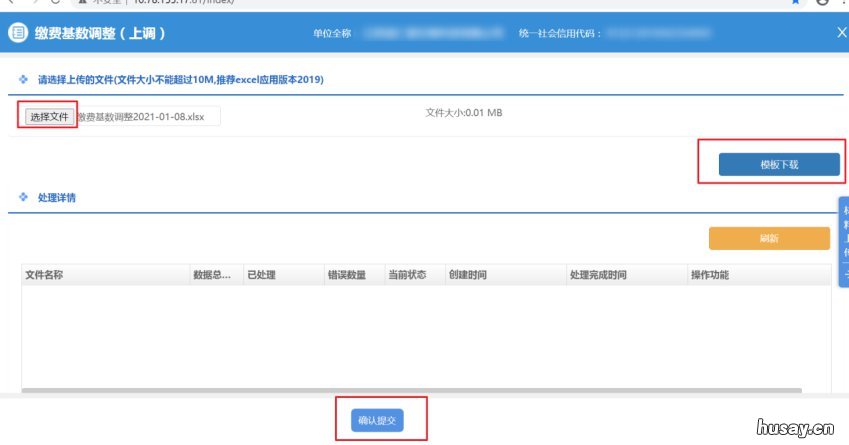Click the 文件大小:0.01 MB text

(x=463, y=113)
